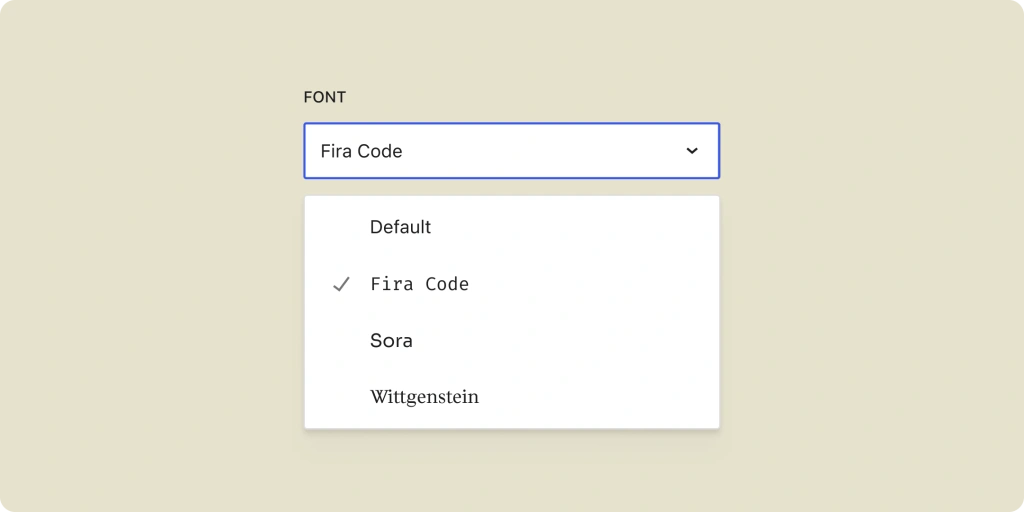
Task: Select Fira Code from the list
Action: (x=419, y=284)
